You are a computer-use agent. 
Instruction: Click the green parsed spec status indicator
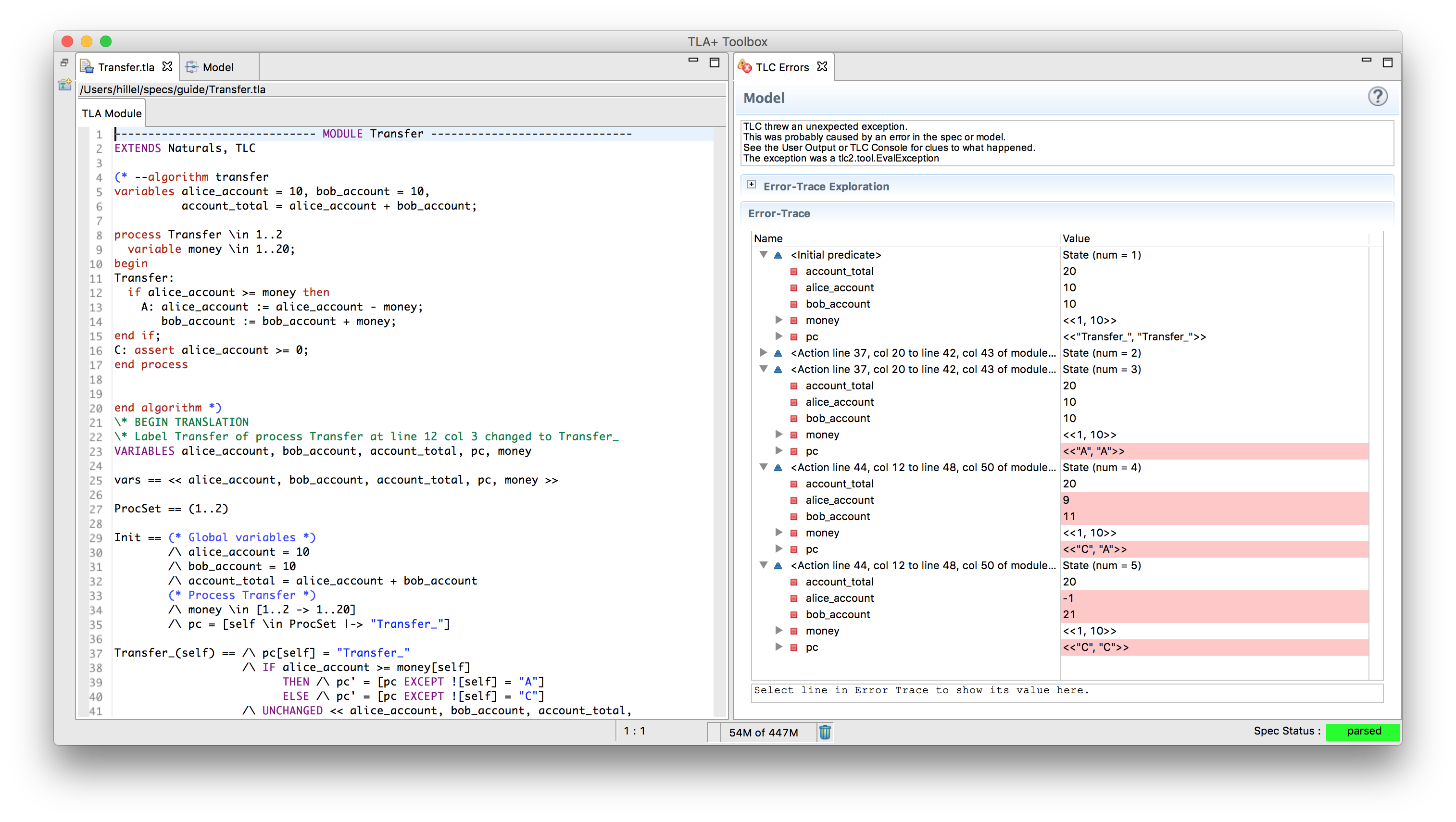[1362, 731]
